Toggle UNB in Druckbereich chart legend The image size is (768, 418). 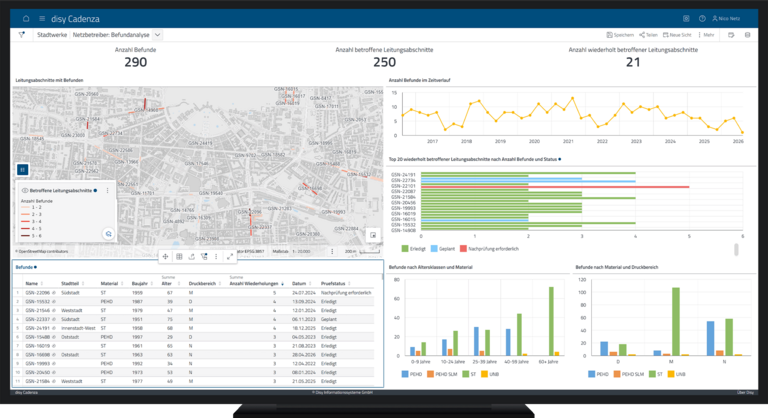point(677,374)
